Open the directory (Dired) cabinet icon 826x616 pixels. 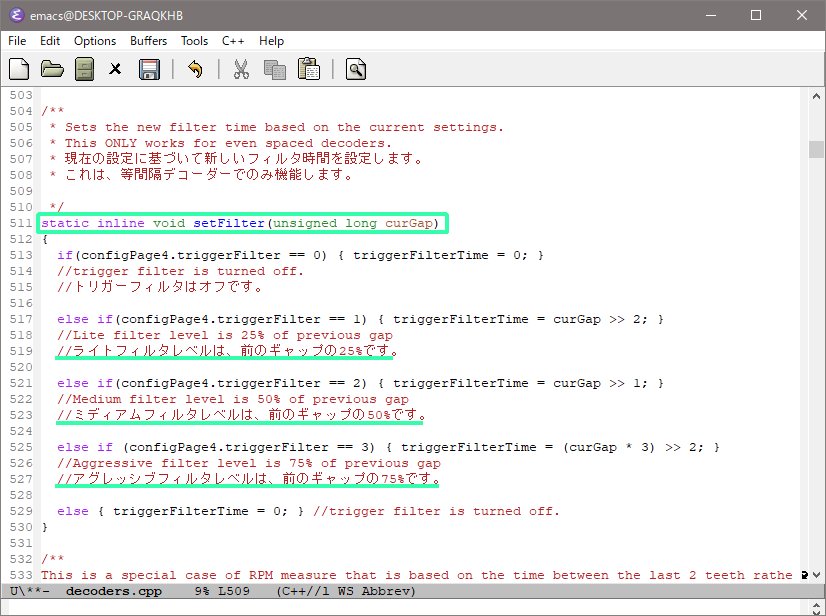[84, 70]
